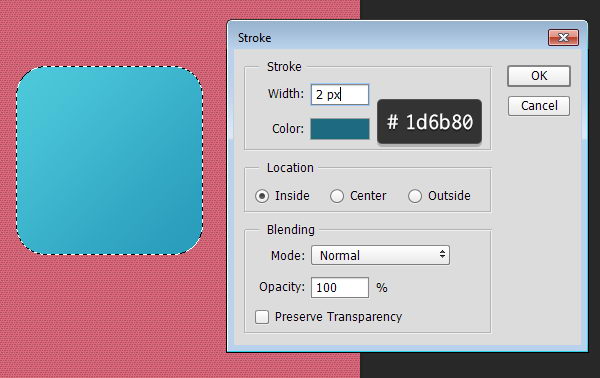The height and width of the screenshot is (378, 600).
Task: Click the Preserve Transparency label text
Action: (x=338, y=317)
